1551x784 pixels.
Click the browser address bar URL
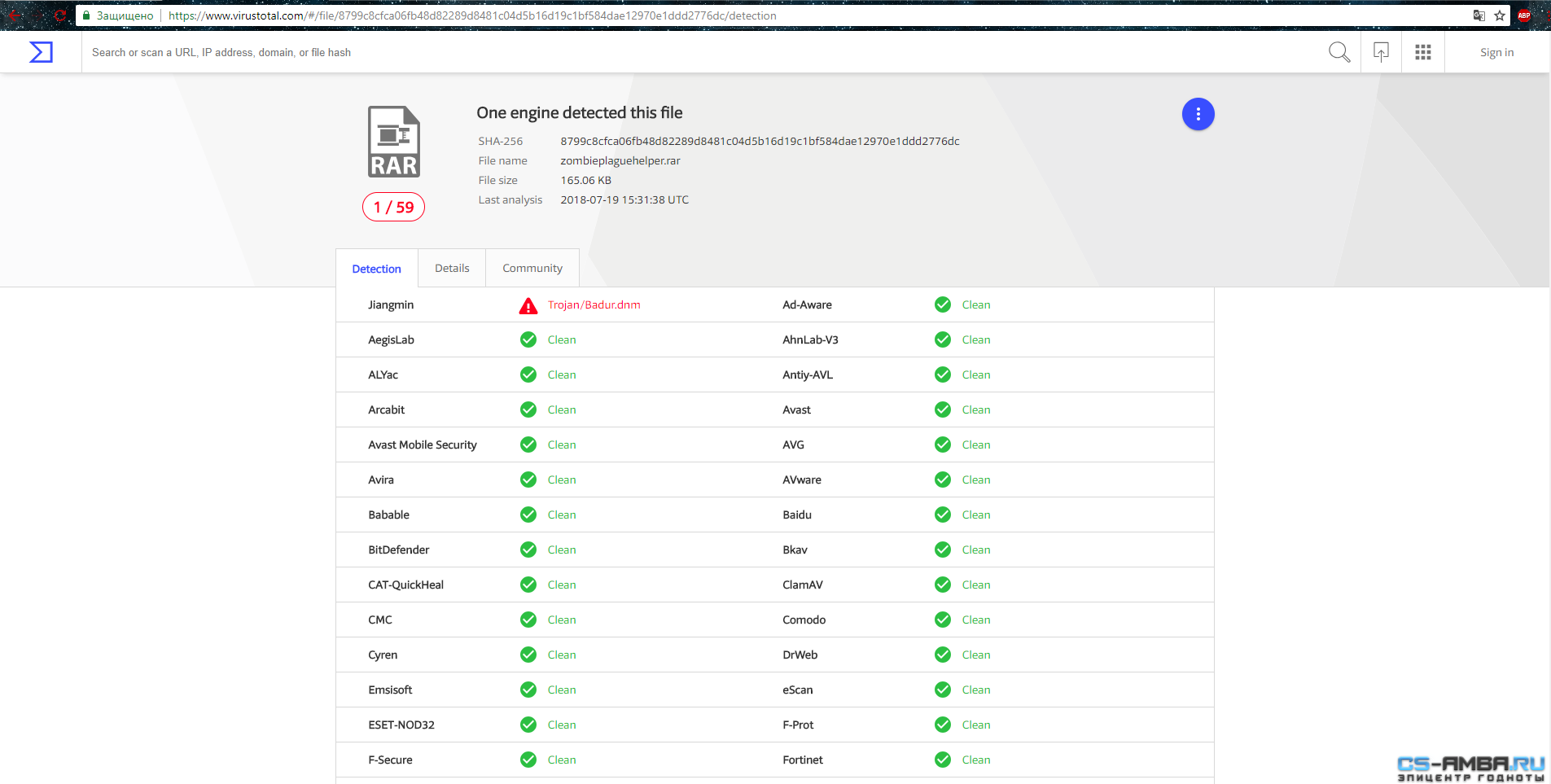pyautogui.click(x=472, y=15)
